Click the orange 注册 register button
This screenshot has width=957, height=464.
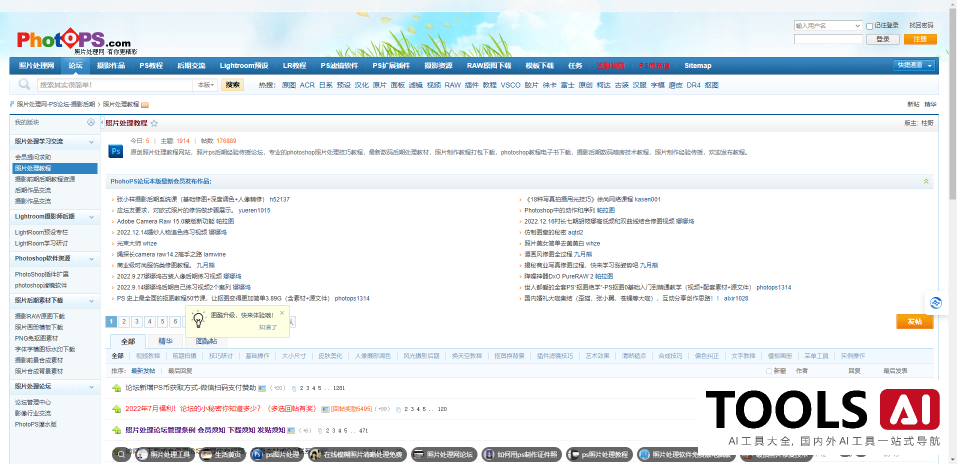[x=920, y=39]
